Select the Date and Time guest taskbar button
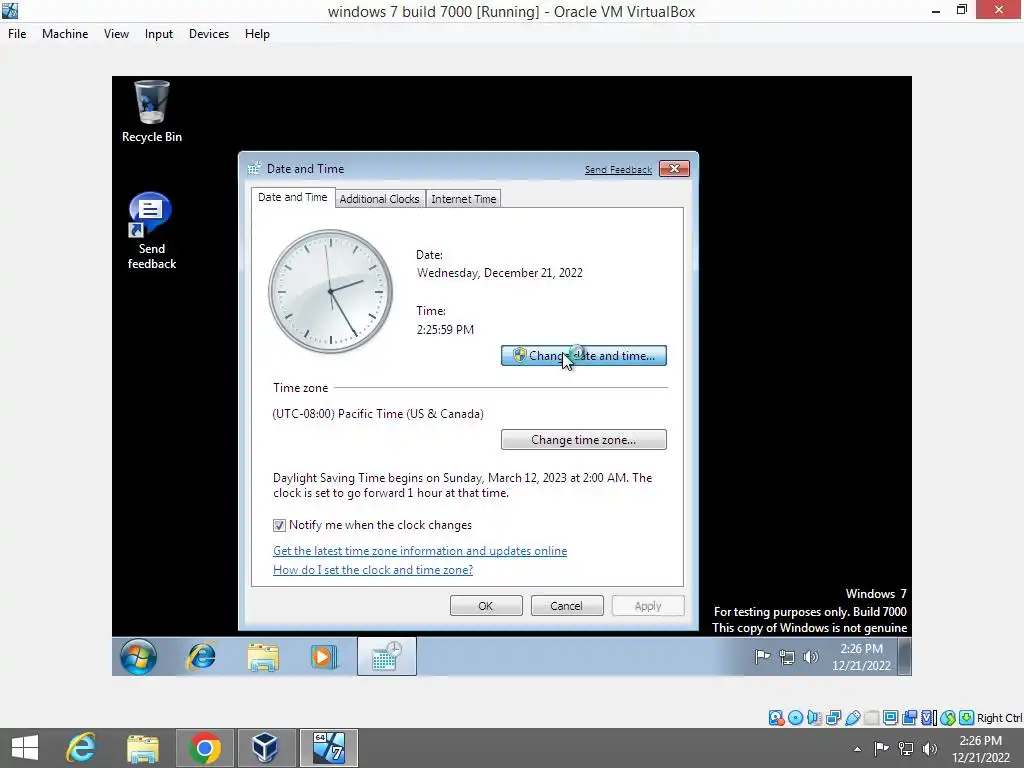Screen dimensions: 1024x768 [387, 656]
